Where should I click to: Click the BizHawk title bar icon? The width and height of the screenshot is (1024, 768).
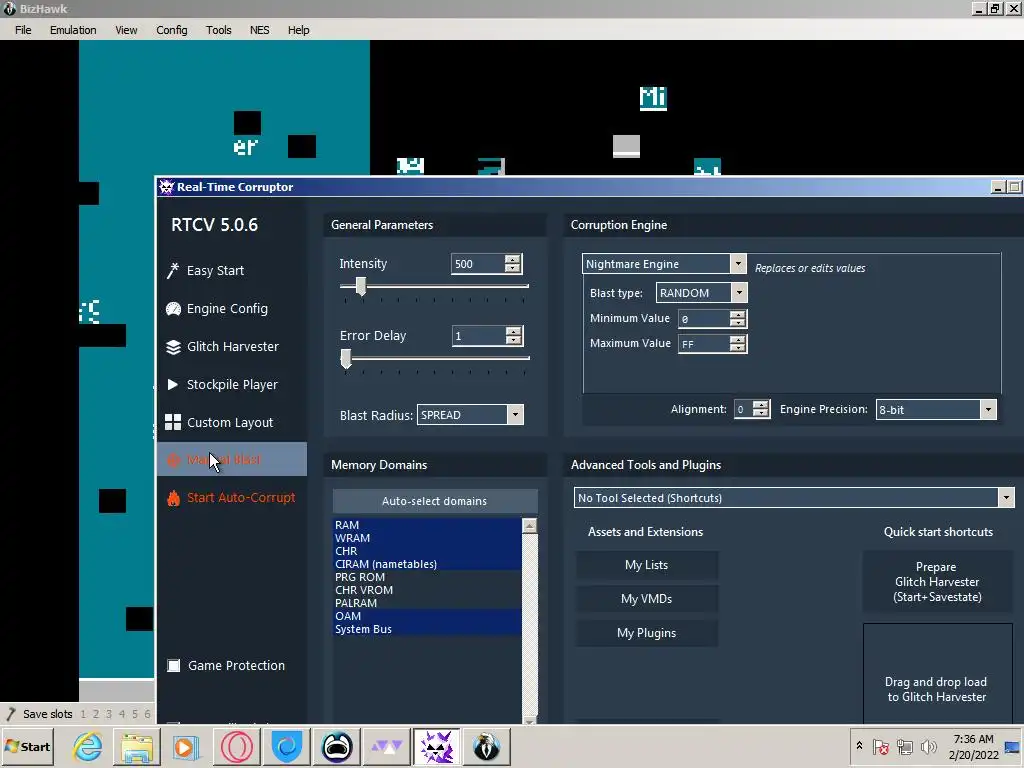(x=9, y=8)
